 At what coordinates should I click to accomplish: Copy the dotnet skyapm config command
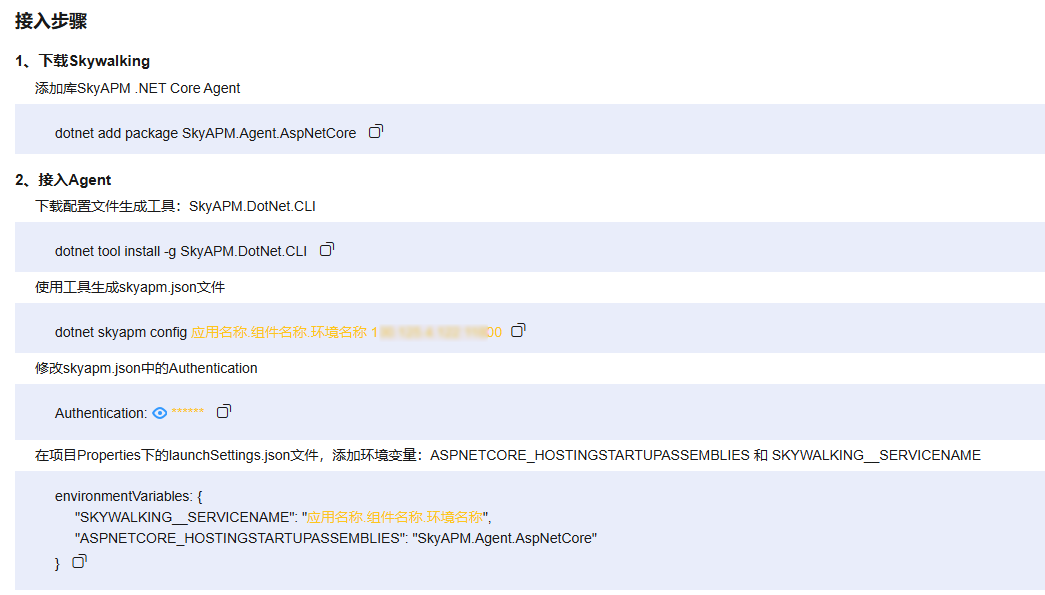click(x=518, y=330)
